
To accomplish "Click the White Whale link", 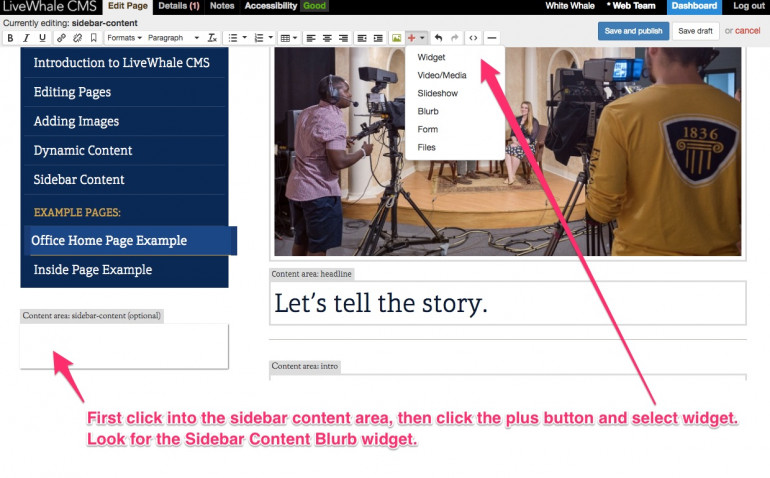I will pyautogui.click(x=570, y=6).
